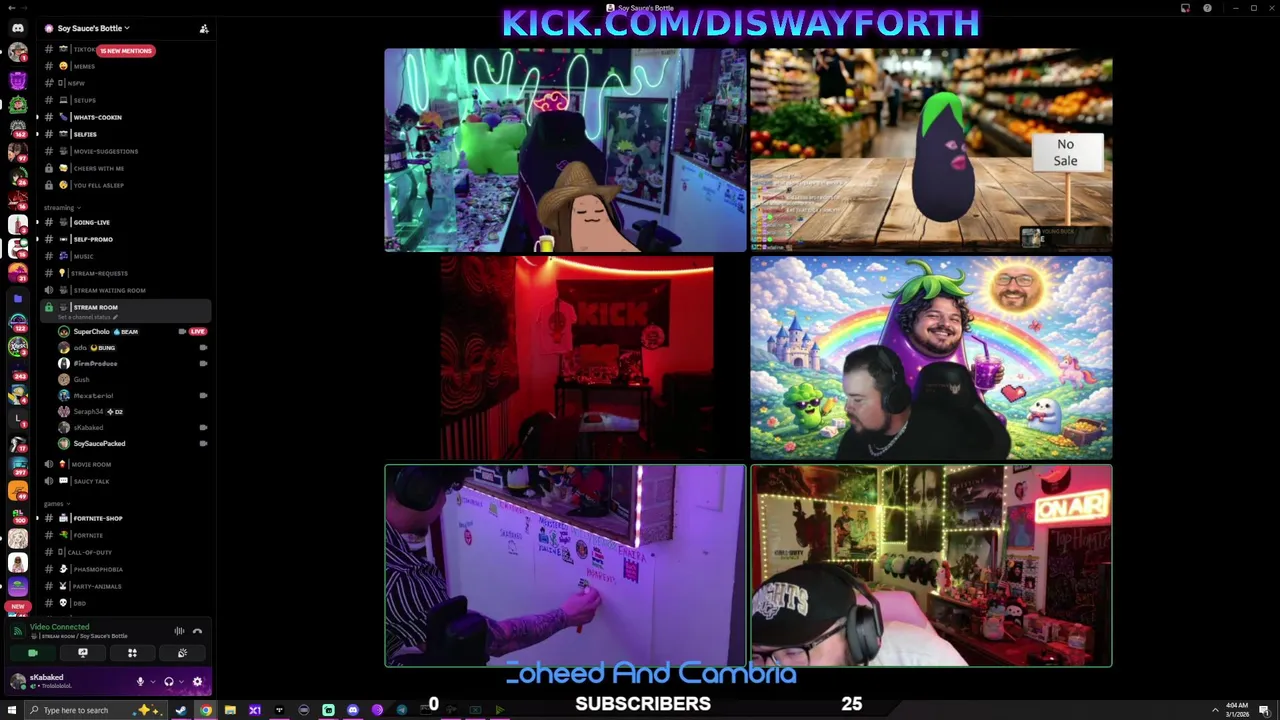Open the server folder icon in server list
The width and height of the screenshot is (1280, 720).
18,298
